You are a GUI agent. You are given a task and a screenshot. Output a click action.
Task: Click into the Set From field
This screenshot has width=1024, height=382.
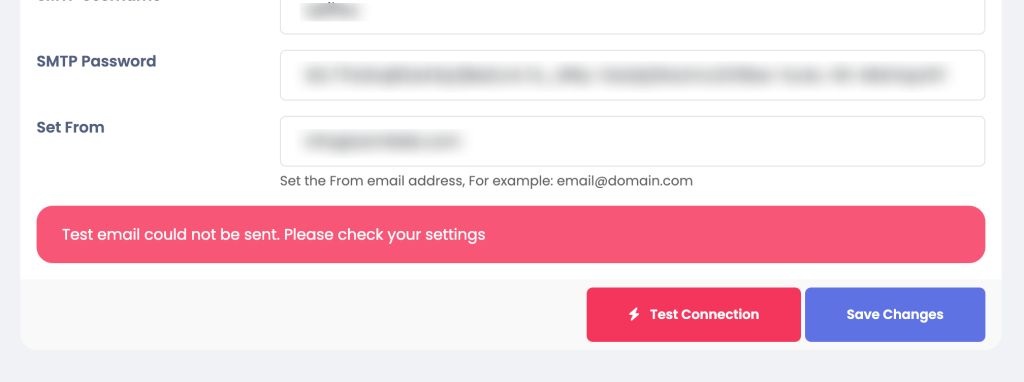[632, 141]
